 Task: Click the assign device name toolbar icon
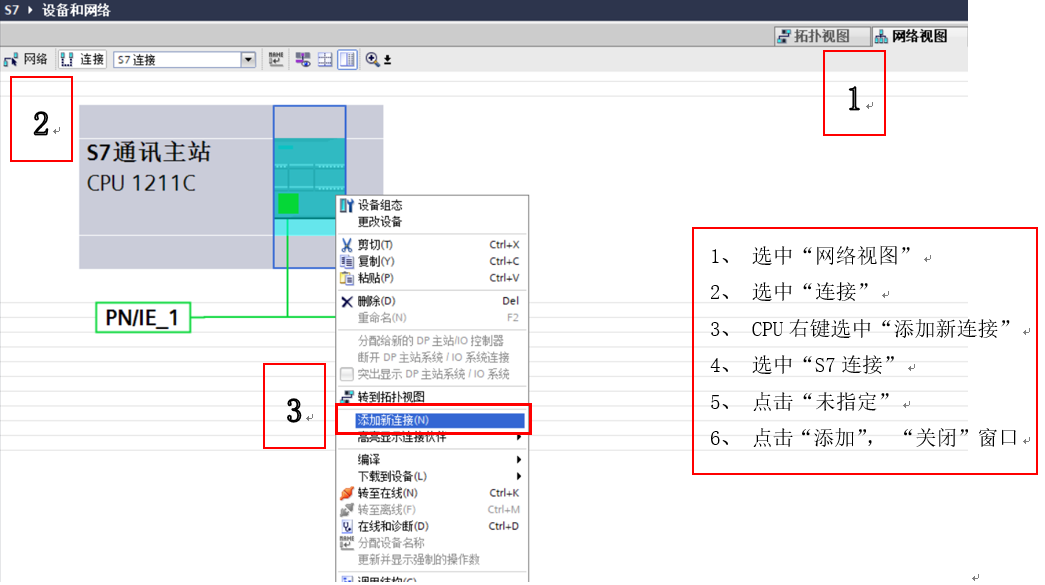(x=276, y=59)
